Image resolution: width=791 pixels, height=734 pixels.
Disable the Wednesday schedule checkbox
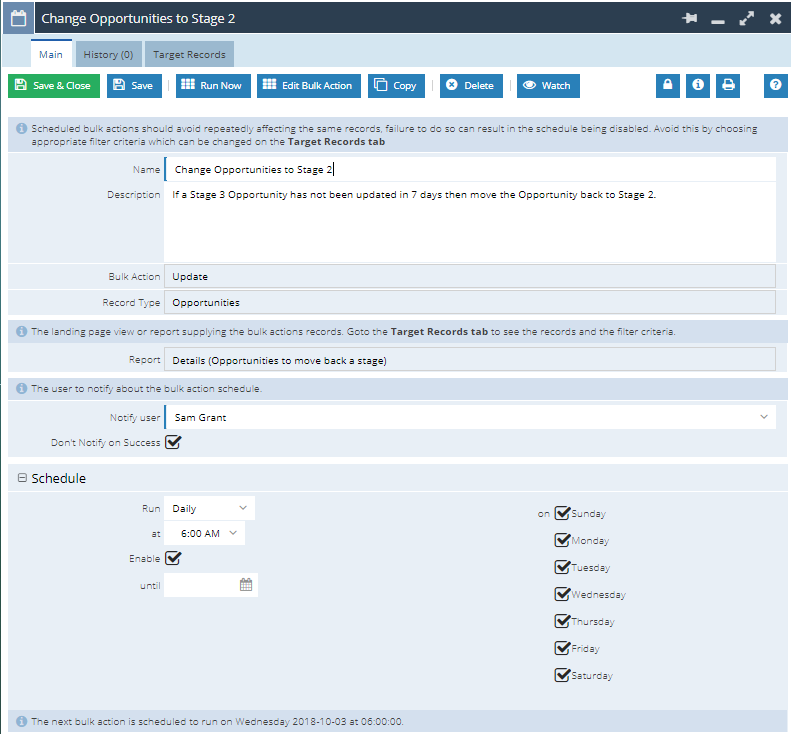click(x=562, y=595)
